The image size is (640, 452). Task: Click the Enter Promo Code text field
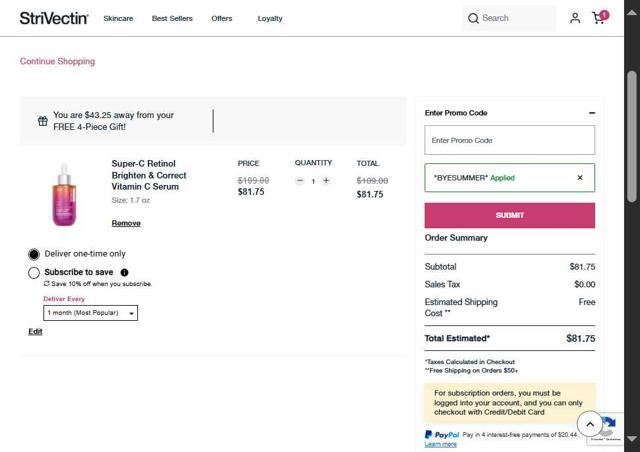(510, 140)
